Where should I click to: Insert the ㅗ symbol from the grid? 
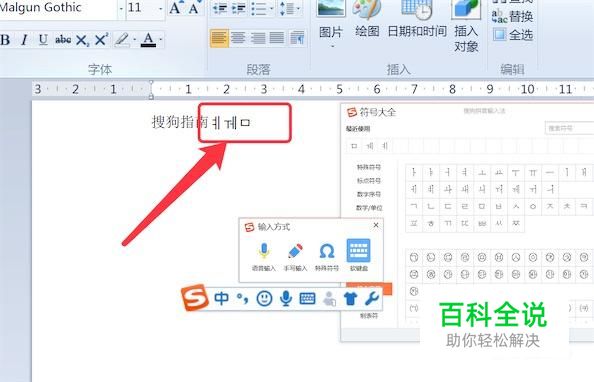[482, 172]
